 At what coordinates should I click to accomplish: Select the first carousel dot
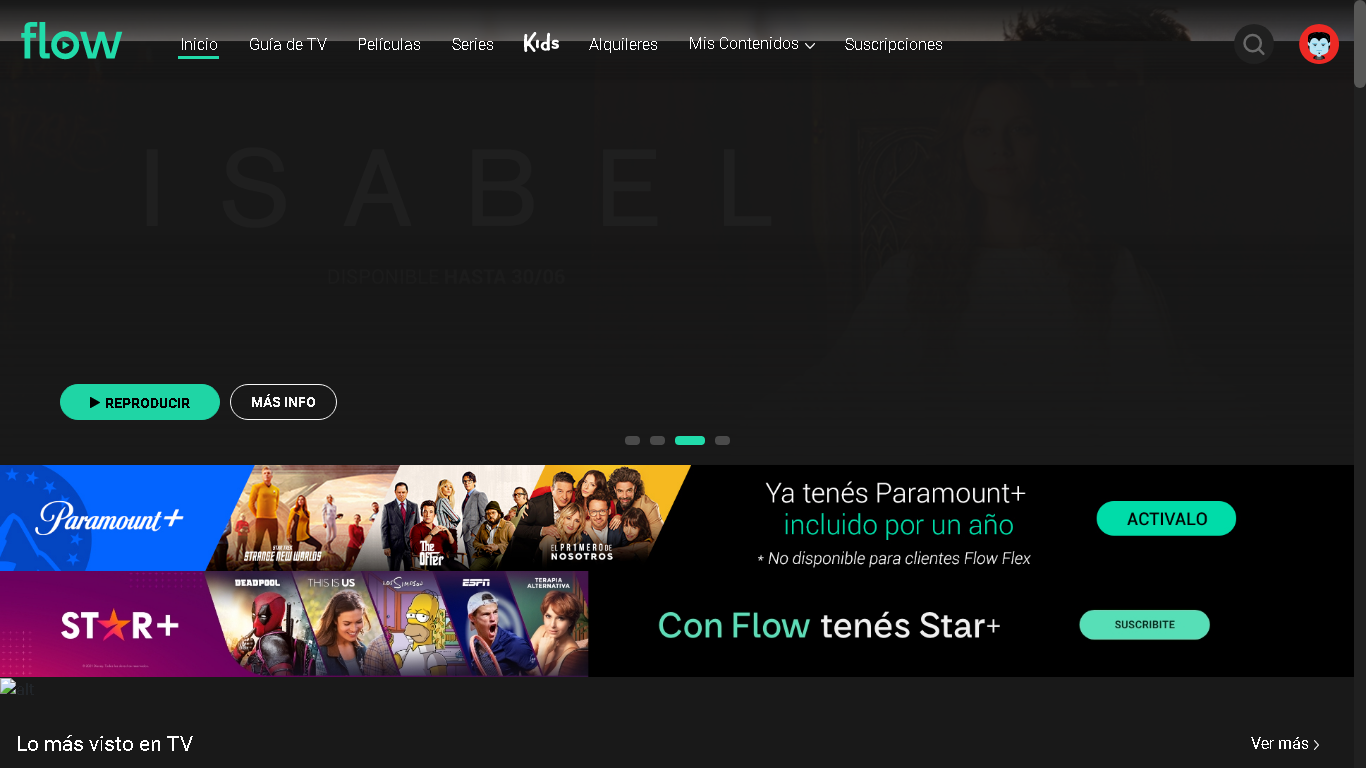pyautogui.click(x=632, y=440)
